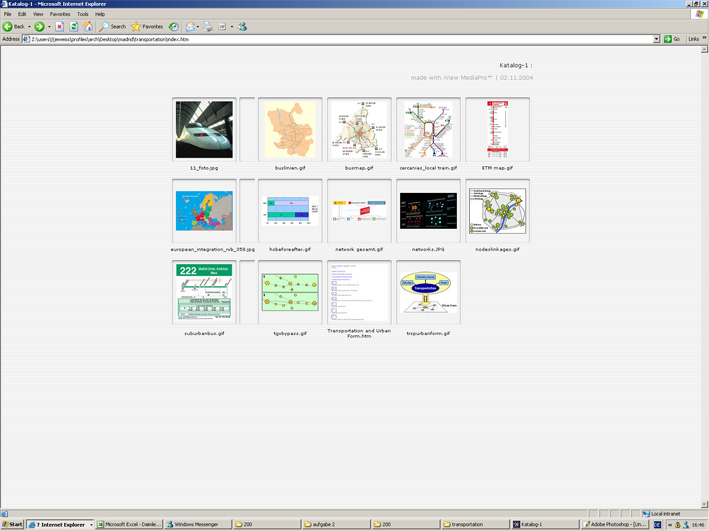This screenshot has height=531, width=709.
Task: Open the ETM map.gif thumbnail
Action: pyautogui.click(x=497, y=129)
